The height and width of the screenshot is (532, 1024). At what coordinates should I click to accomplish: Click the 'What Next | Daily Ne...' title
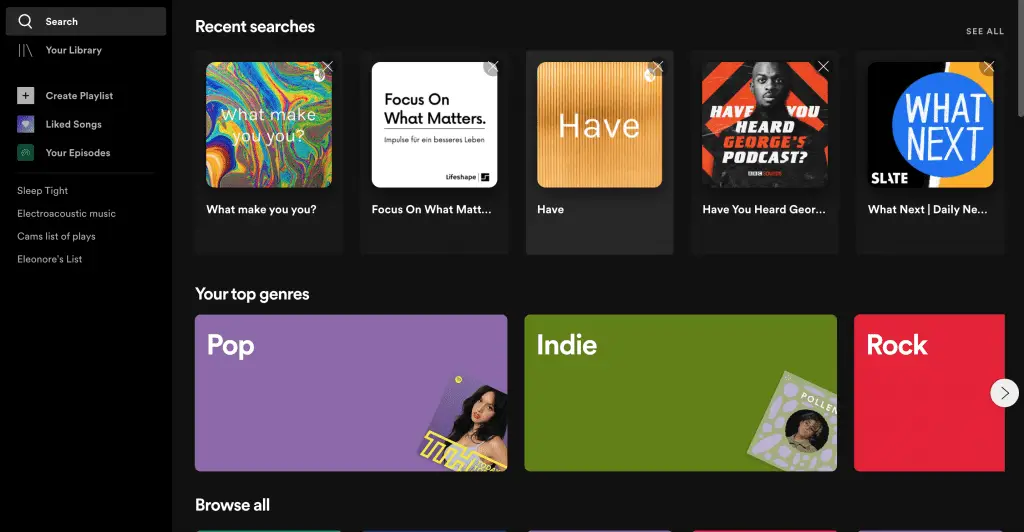[927, 210]
